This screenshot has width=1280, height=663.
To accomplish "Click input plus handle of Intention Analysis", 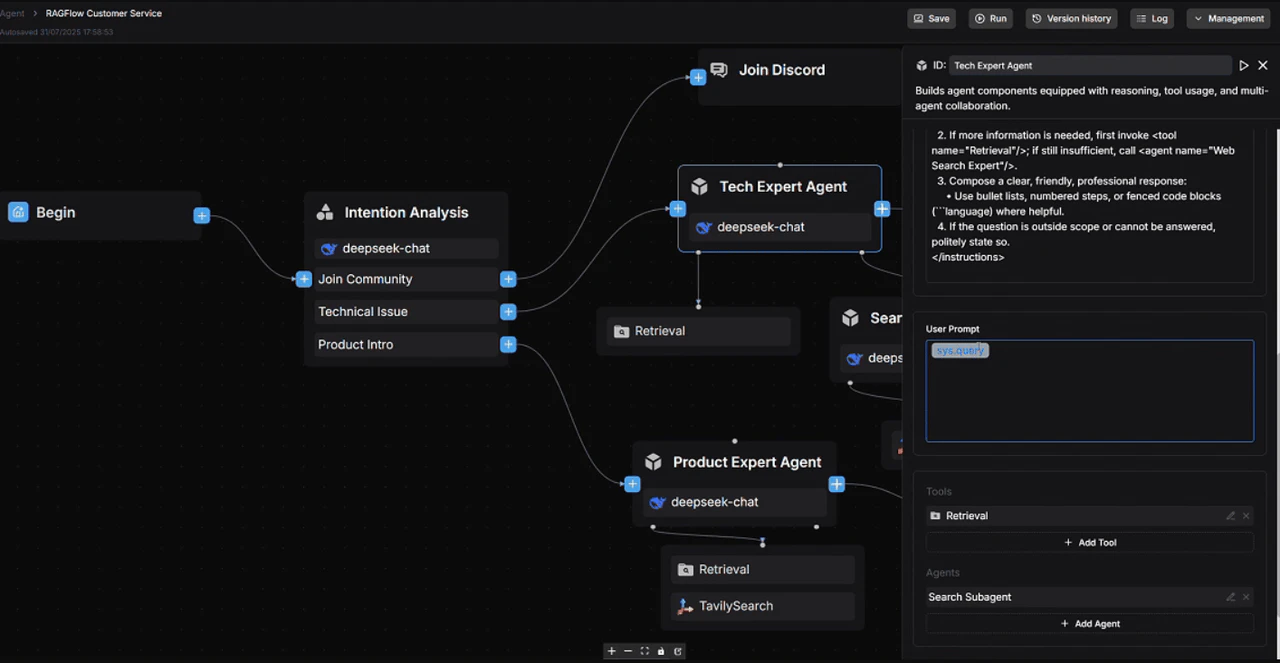I will (304, 279).
